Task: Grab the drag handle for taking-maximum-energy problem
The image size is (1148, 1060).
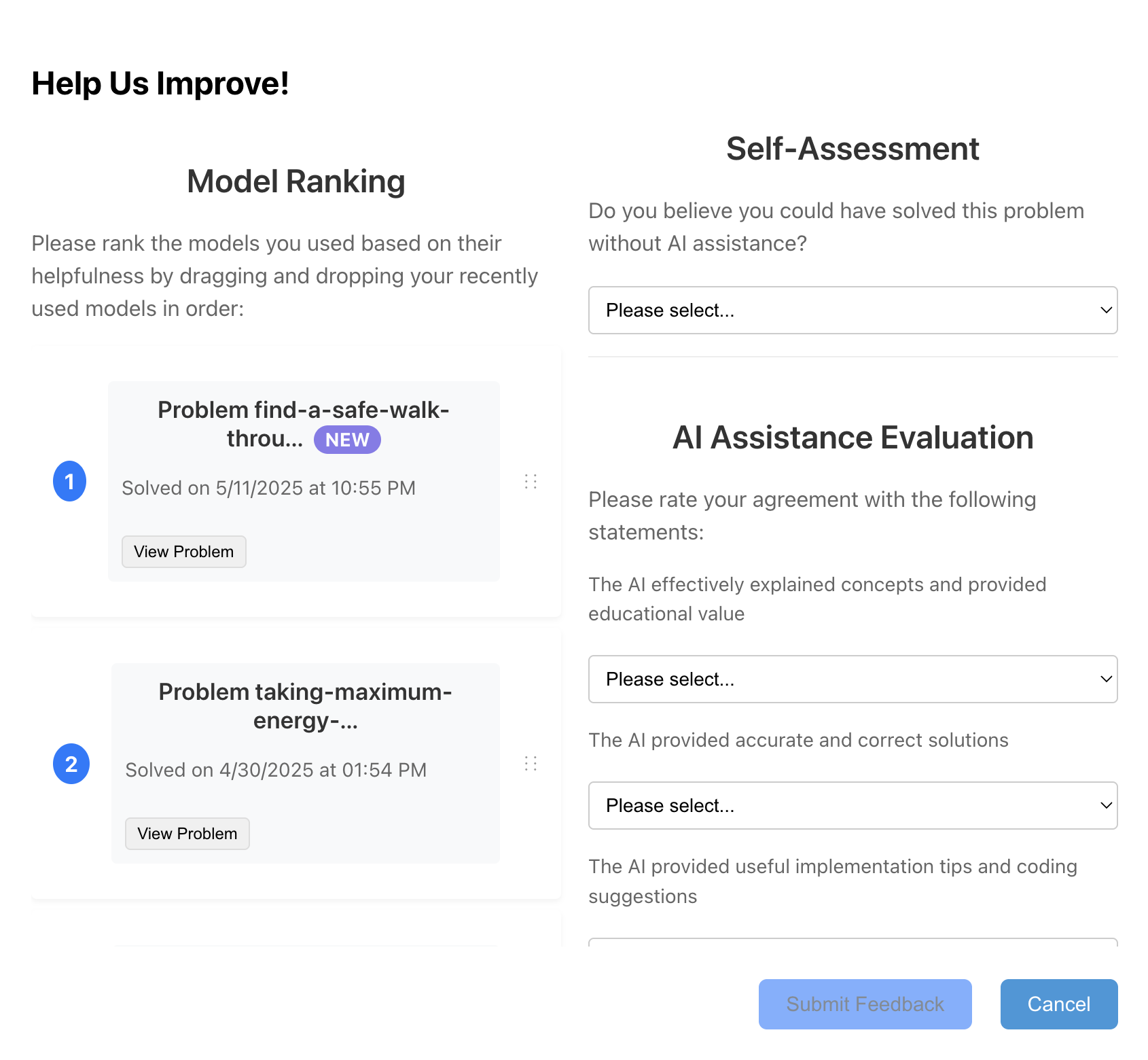Action: pos(531,764)
